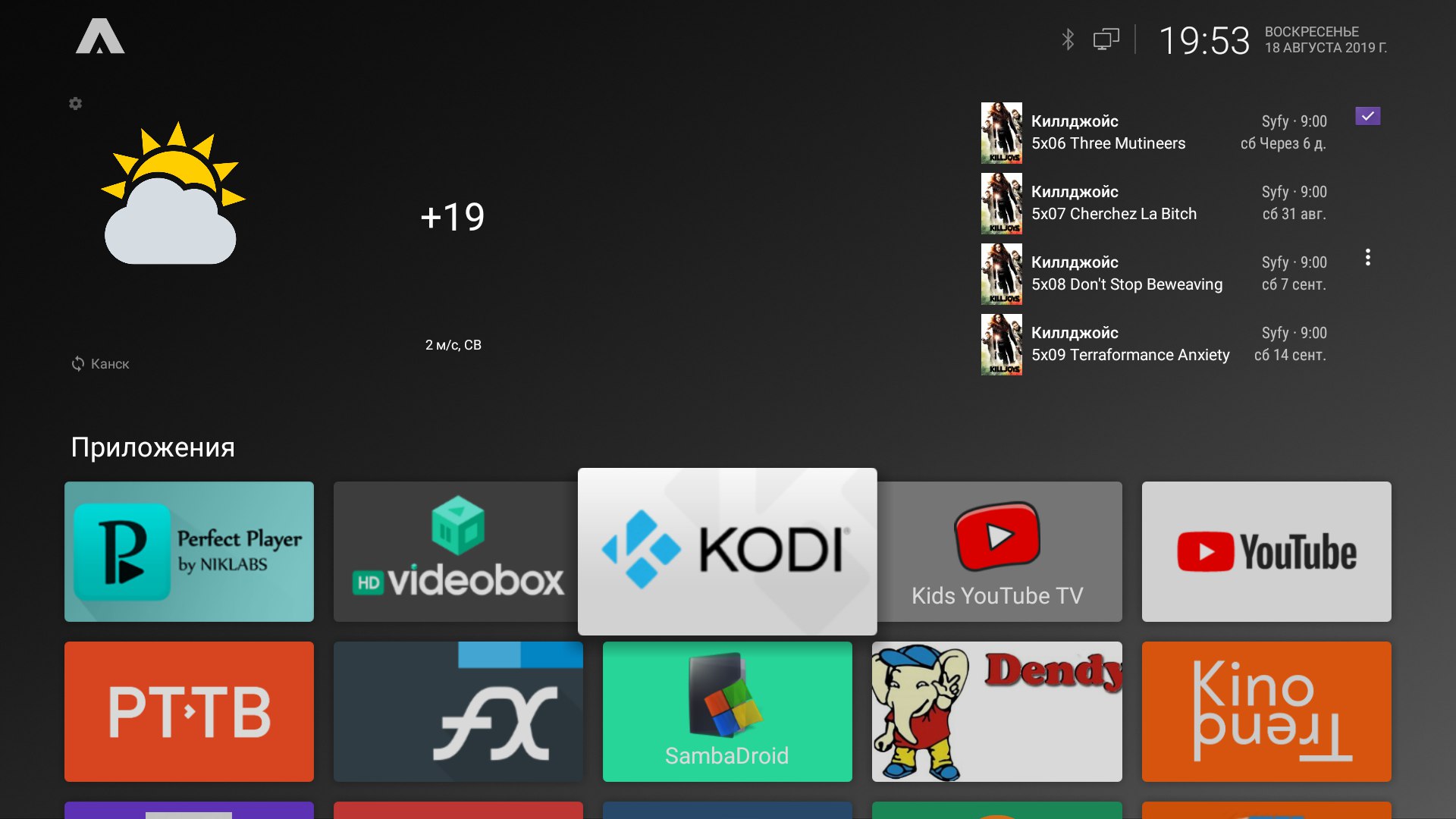Click the launcher logo in top left
The width and height of the screenshot is (1456, 819).
pyautogui.click(x=100, y=36)
